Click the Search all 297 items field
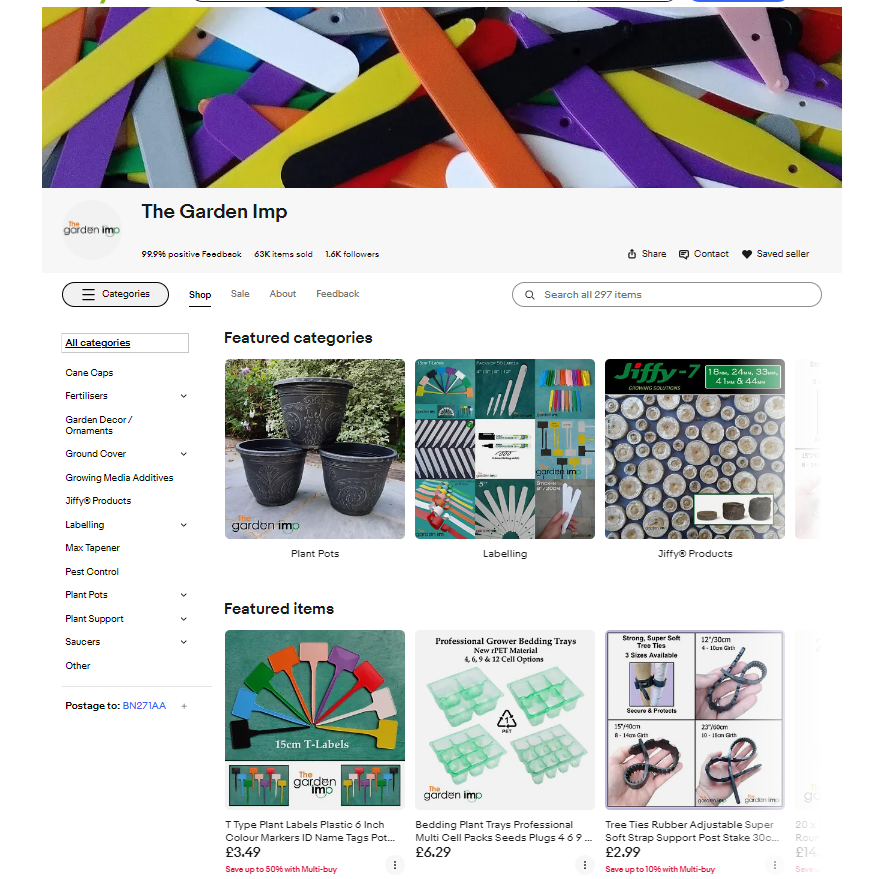The width and height of the screenshot is (878, 879). (667, 294)
